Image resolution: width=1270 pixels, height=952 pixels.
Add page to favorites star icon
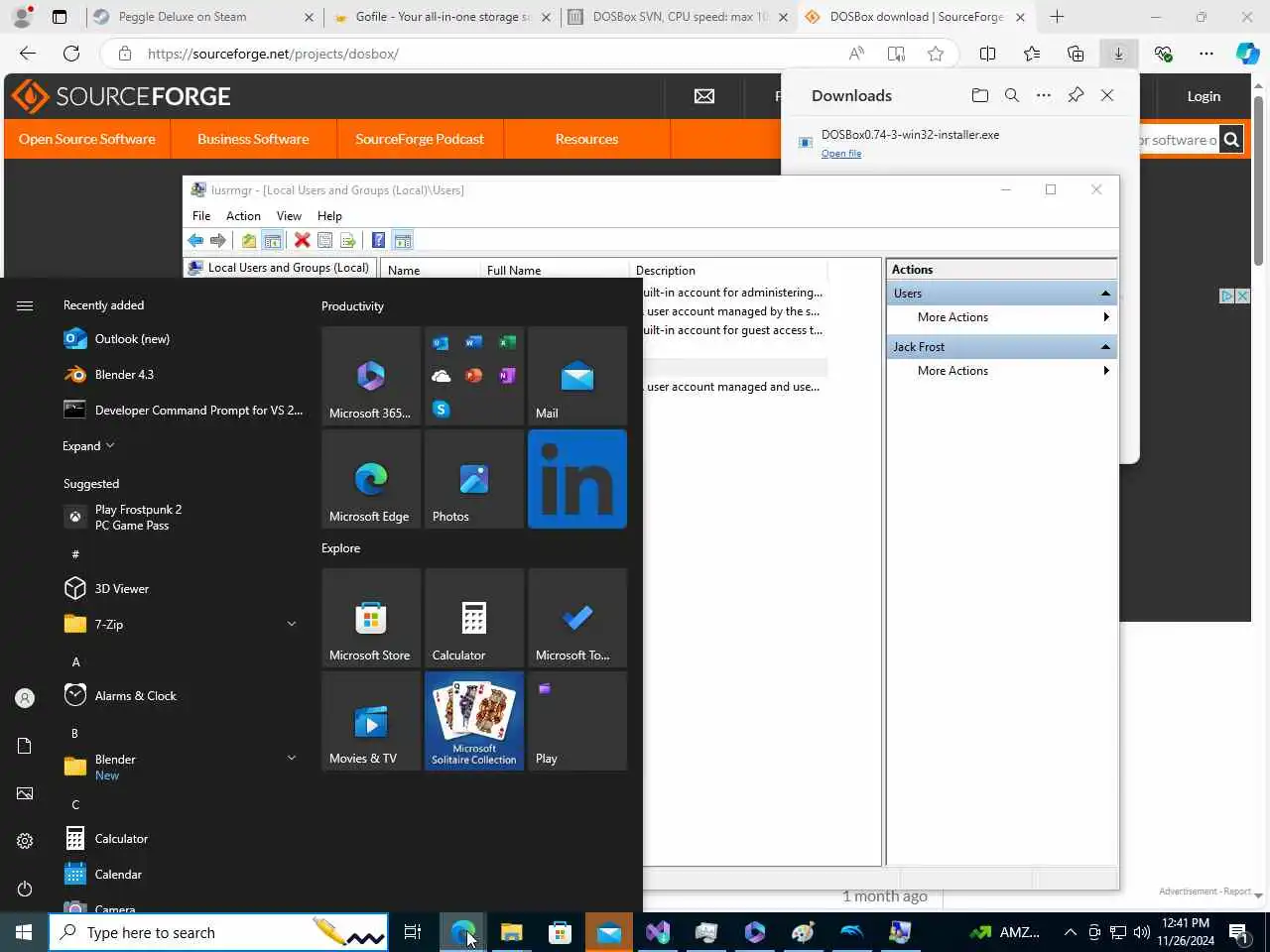coord(936,54)
